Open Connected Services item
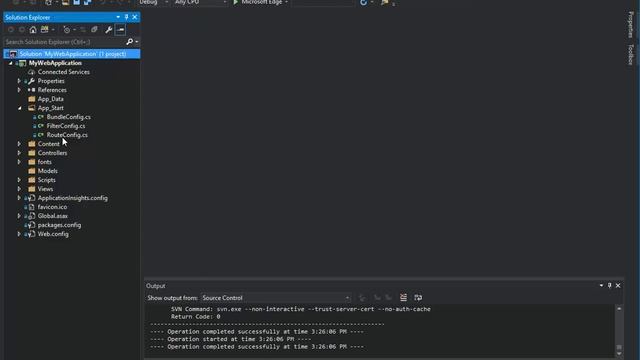This screenshot has width=640, height=360. pos(63,72)
